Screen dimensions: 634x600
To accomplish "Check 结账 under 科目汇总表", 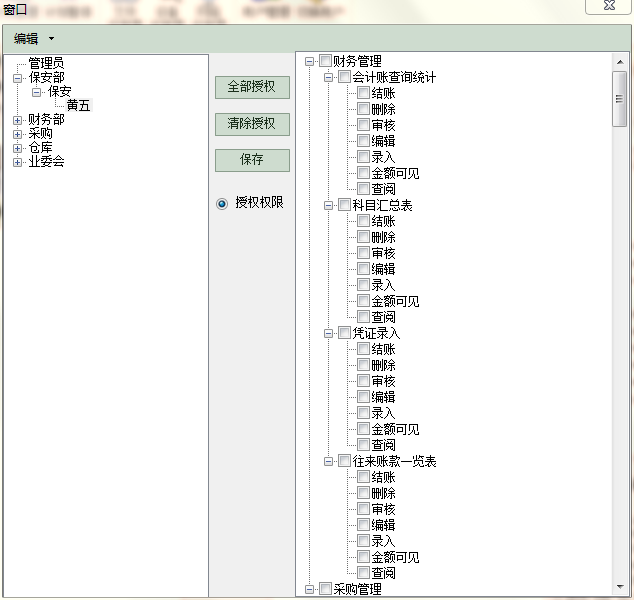I will tap(363, 220).
